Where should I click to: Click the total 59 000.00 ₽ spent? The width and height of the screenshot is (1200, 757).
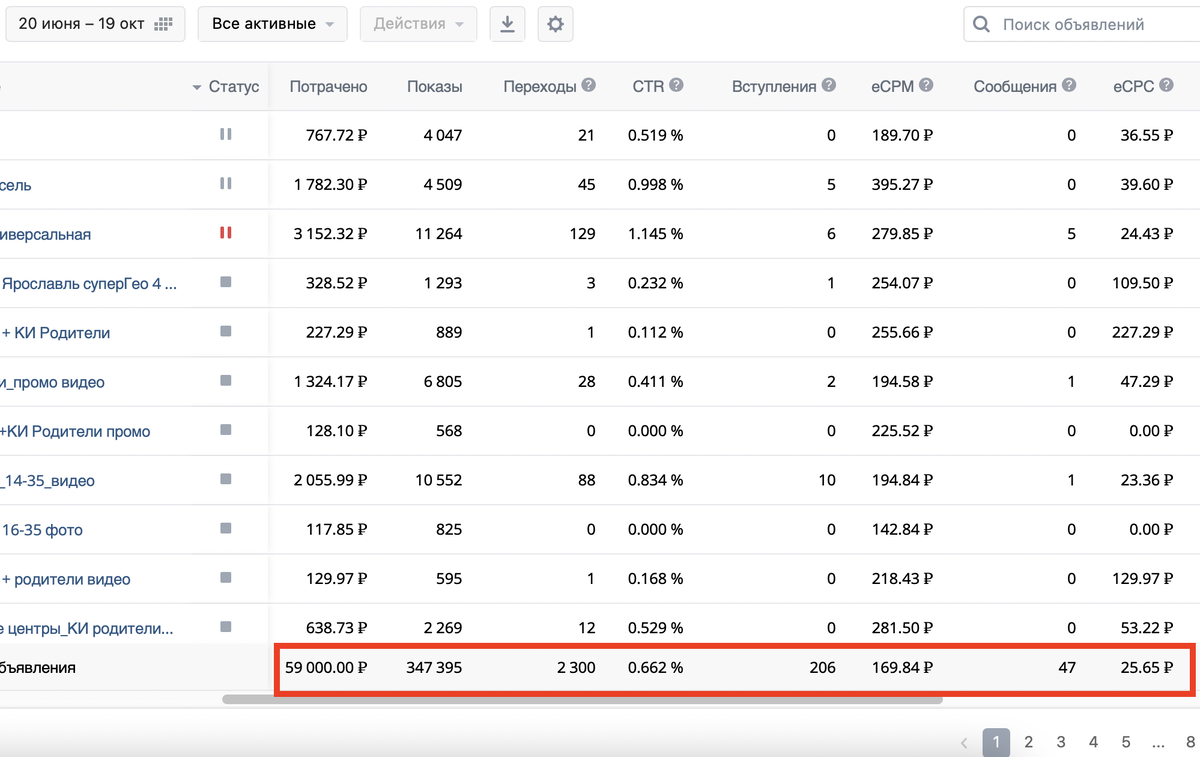326,667
